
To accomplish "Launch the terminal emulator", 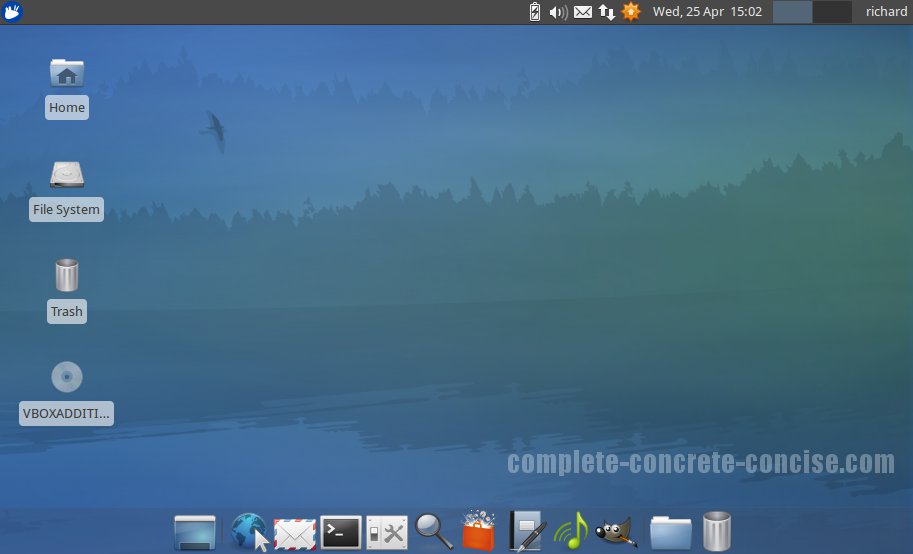I will pos(341,532).
